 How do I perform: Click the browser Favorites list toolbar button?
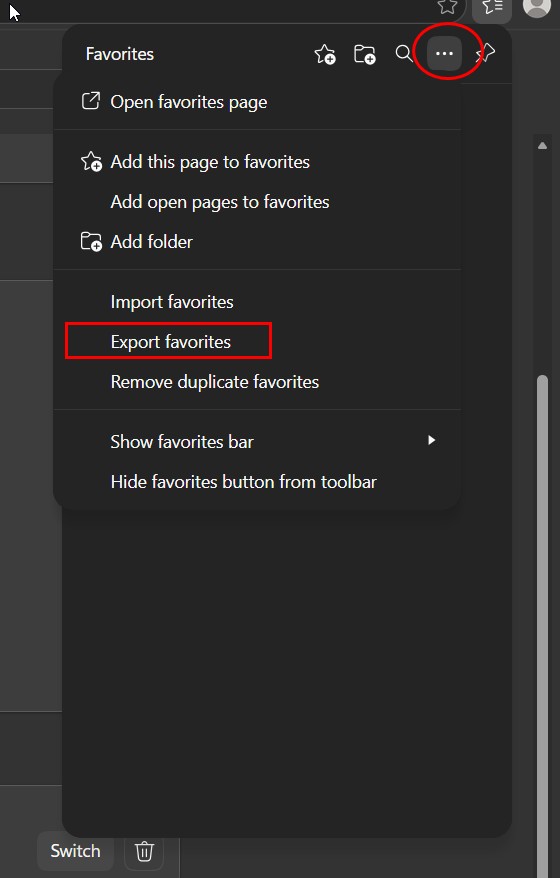pyautogui.click(x=492, y=8)
